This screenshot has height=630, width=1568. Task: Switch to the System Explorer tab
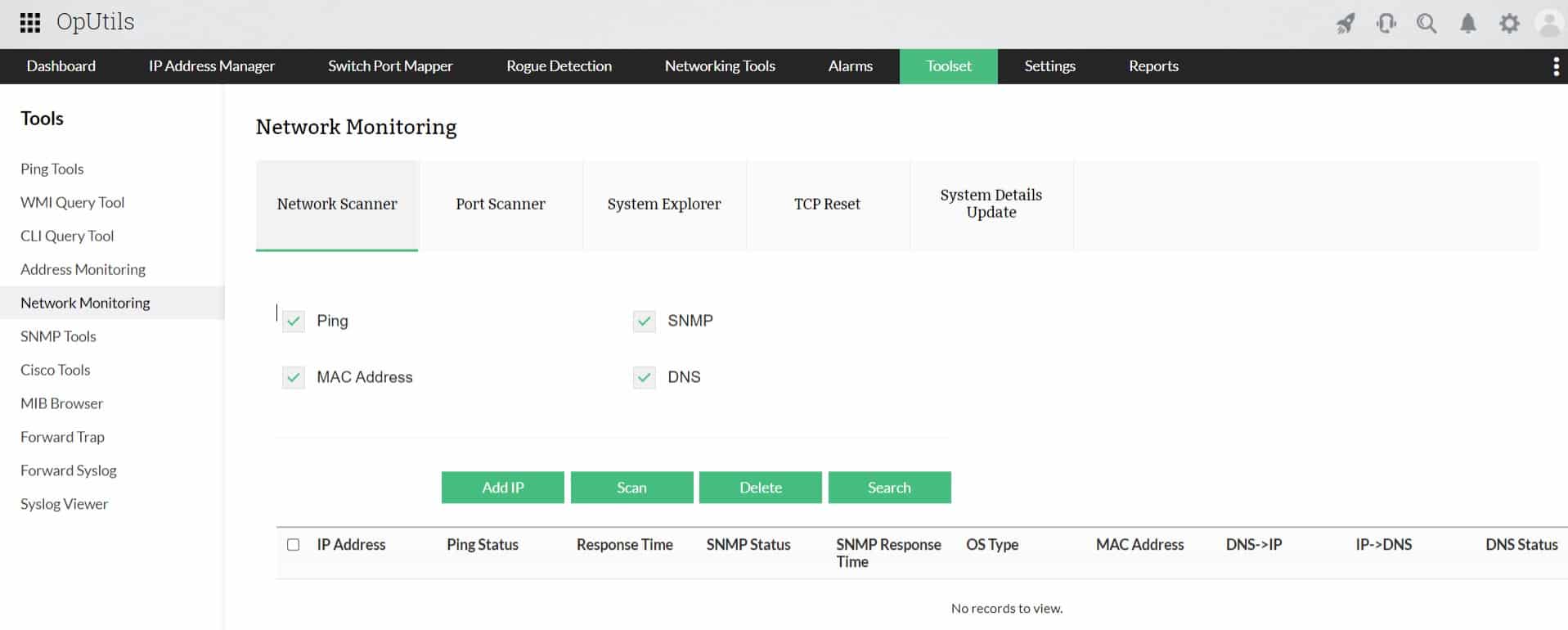click(664, 205)
